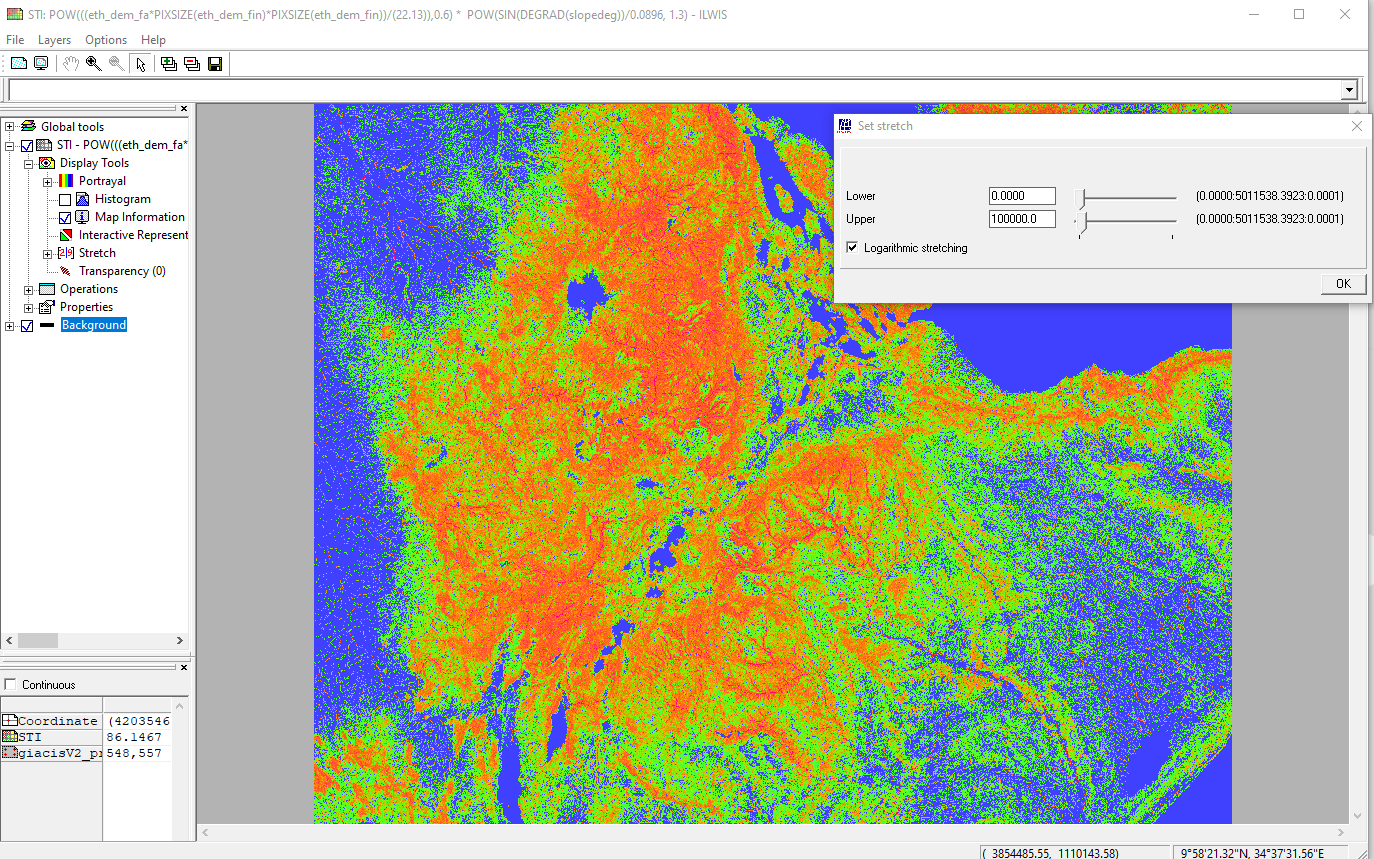The image size is (1374, 859).
Task: Click the giacisV2 row value 548,557
Action: (x=134, y=753)
